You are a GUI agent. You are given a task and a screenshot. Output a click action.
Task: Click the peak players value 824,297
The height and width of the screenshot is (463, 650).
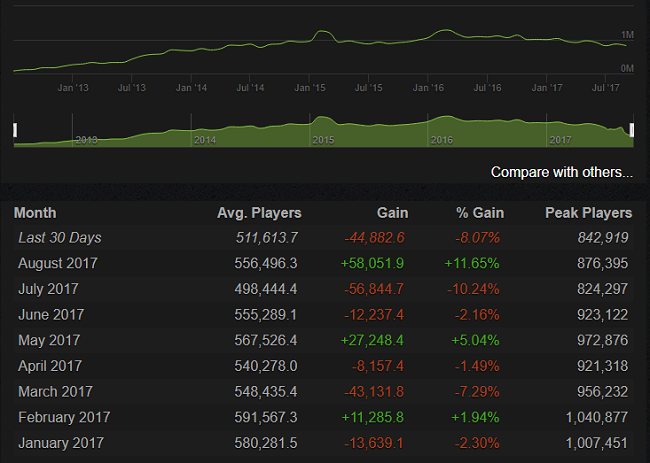pyautogui.click(x=603, y=289)
